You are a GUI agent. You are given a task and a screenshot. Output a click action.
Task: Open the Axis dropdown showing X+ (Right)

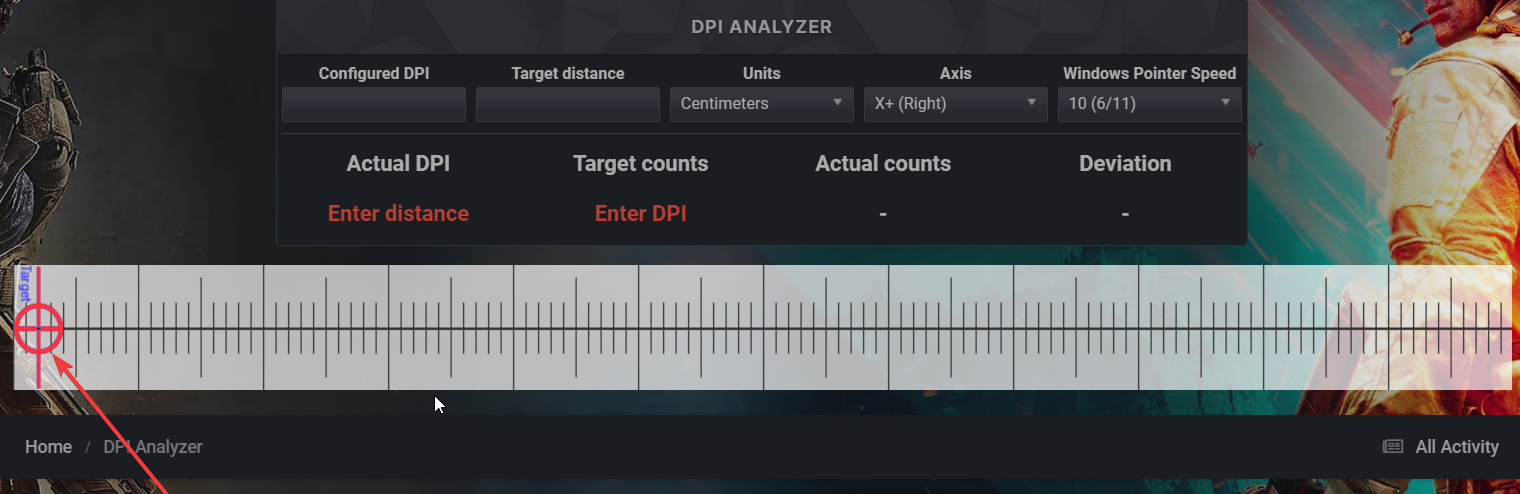tap(956, 104)
